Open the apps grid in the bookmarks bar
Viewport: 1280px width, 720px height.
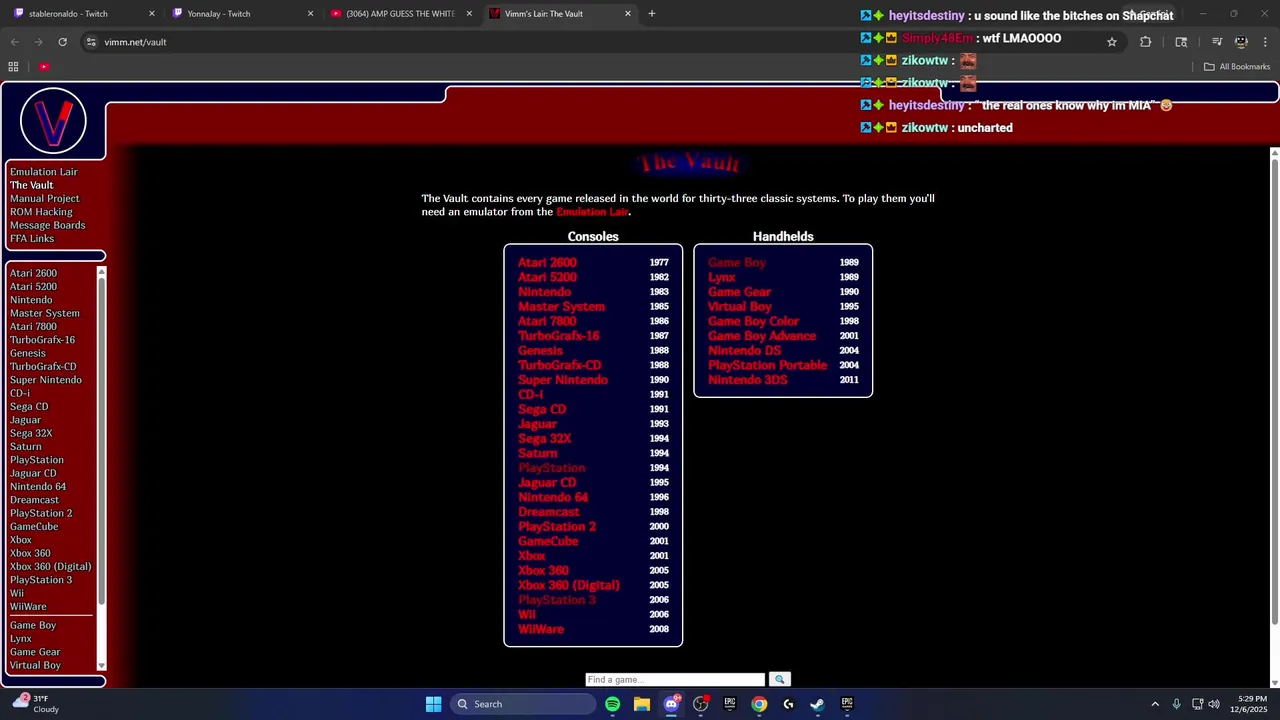[x=13, y=67]
